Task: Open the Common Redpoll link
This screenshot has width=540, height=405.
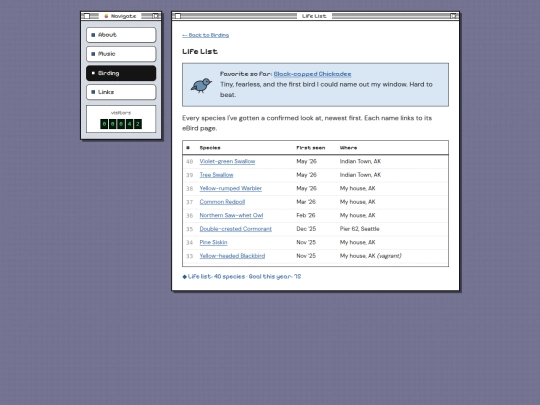Action: [x=222, y=202]
